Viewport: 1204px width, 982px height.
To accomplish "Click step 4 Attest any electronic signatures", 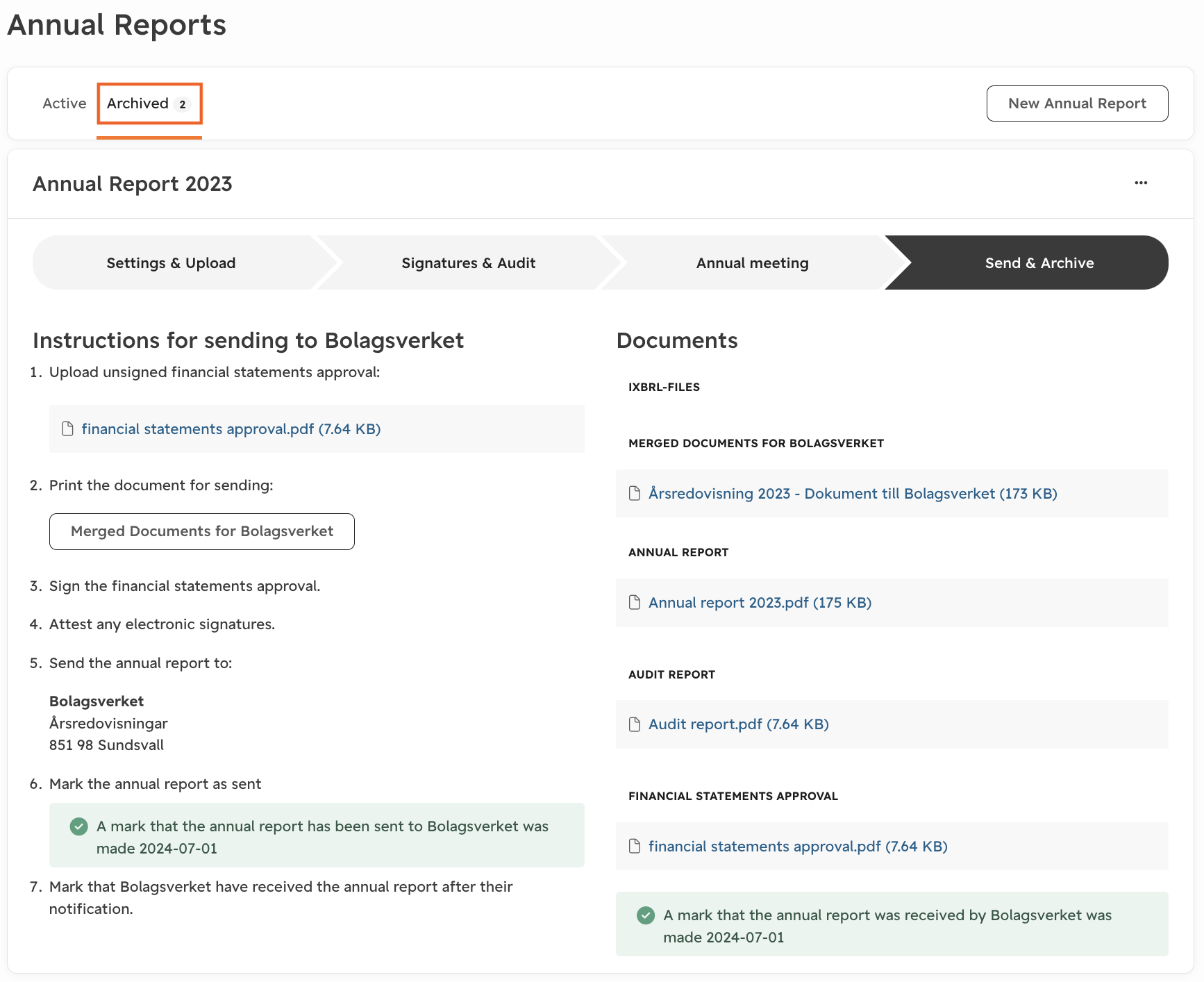I will pyautogui.click(x=162, y=624).
